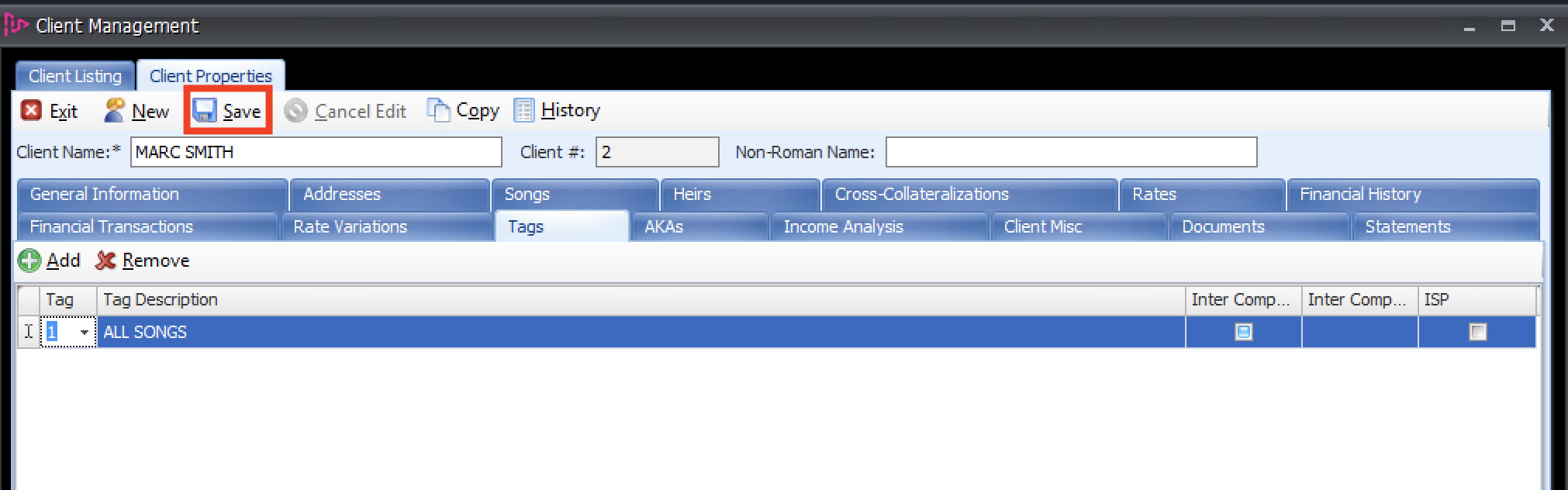Click the red Exit icon

point(31,111)
